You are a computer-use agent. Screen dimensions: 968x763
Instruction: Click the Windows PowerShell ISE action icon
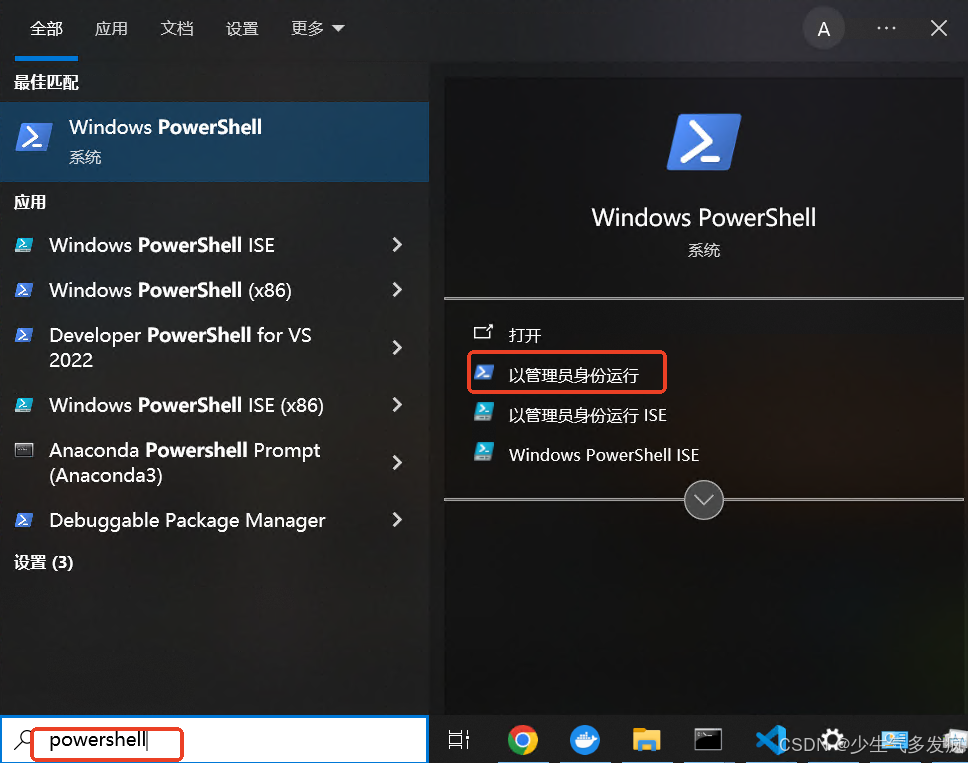point(483,451)
